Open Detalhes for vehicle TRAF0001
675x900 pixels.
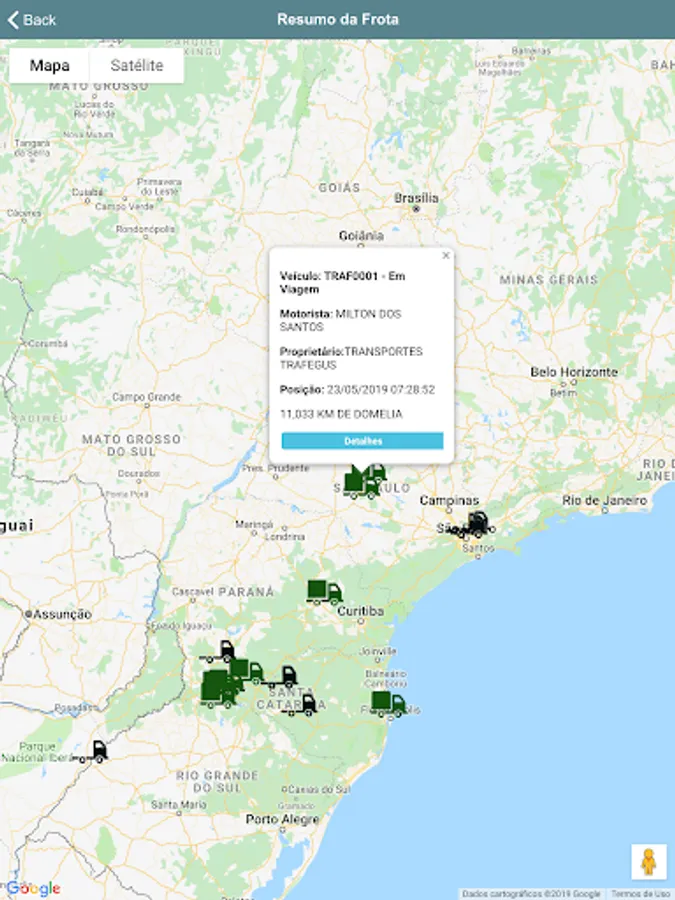(x=362, y=441)
